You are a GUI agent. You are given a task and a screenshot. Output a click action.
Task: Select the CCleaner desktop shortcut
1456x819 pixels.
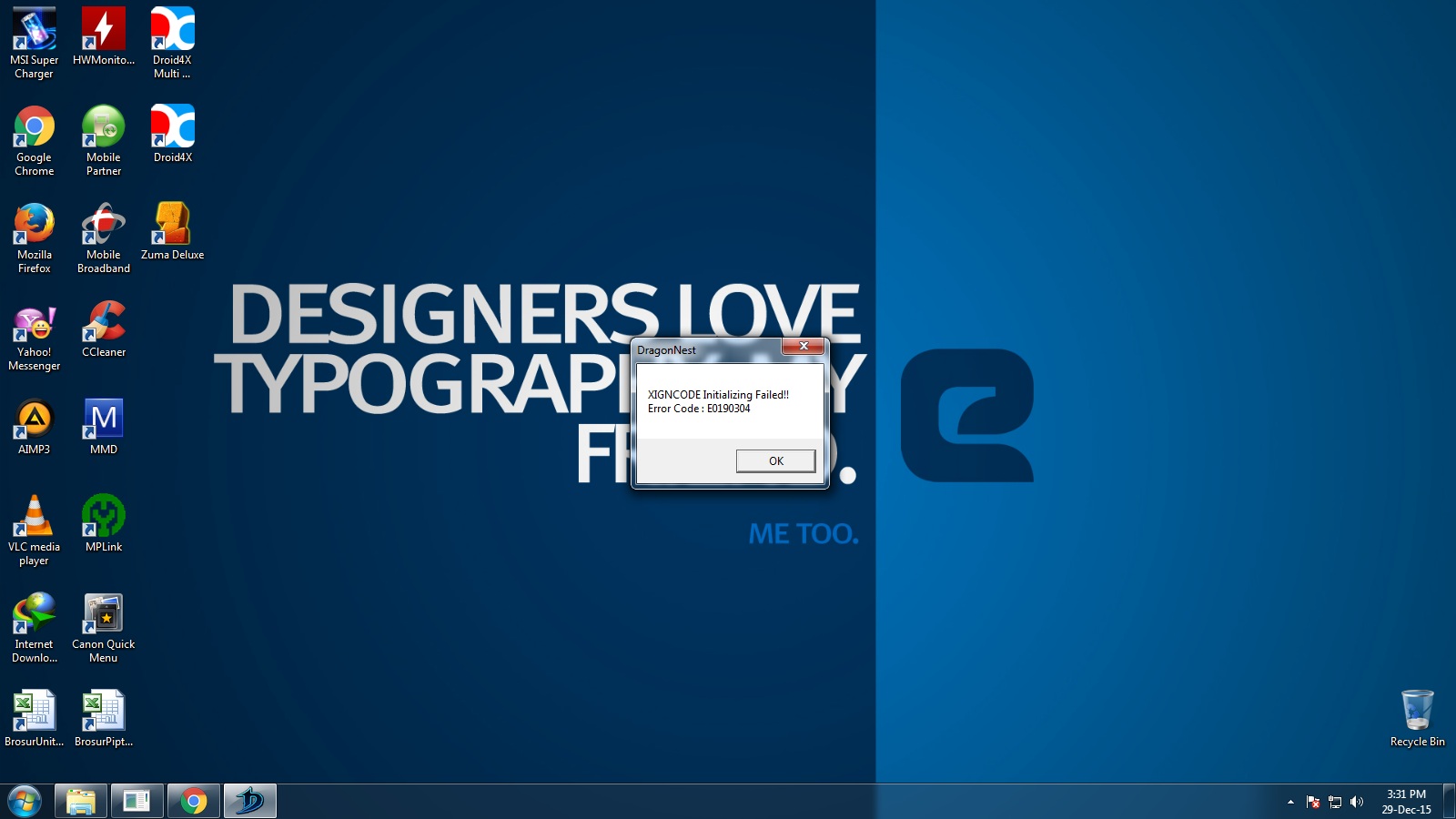click(104, 329)
